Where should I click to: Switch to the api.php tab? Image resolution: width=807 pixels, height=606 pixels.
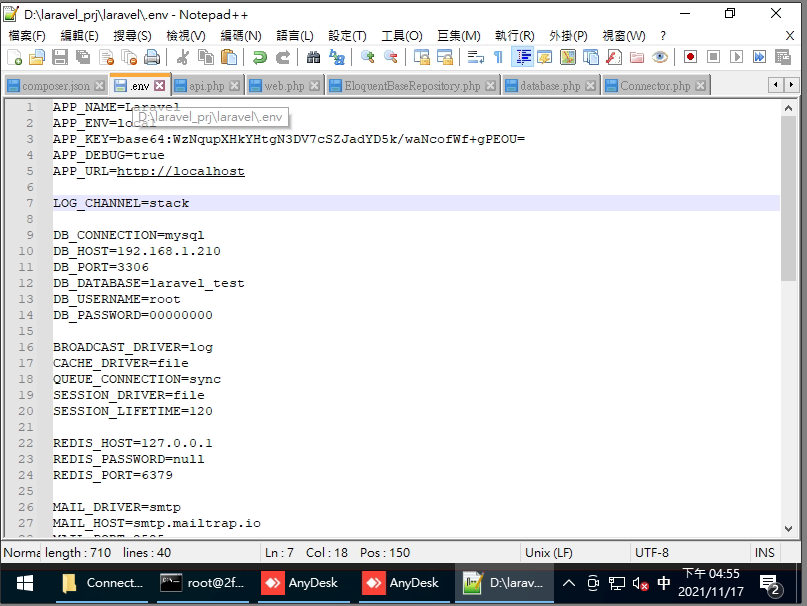click(206, 86)
